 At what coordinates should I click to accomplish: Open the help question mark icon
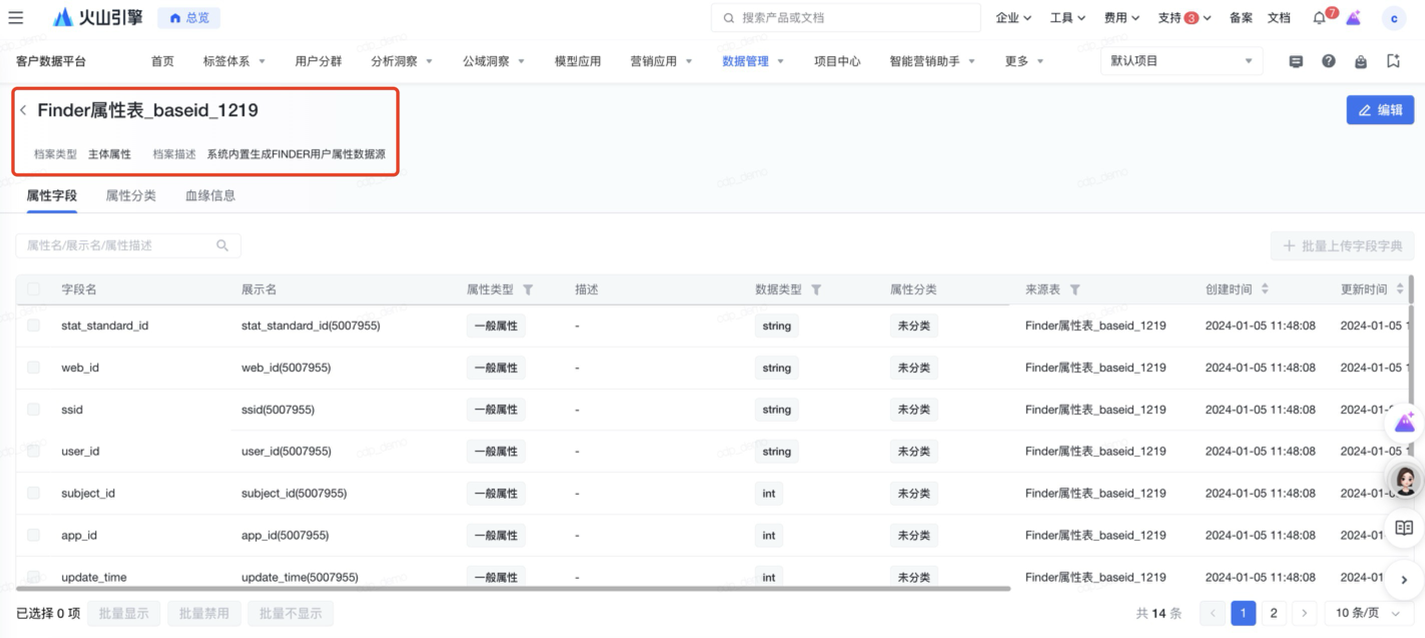pos(1328,61)
